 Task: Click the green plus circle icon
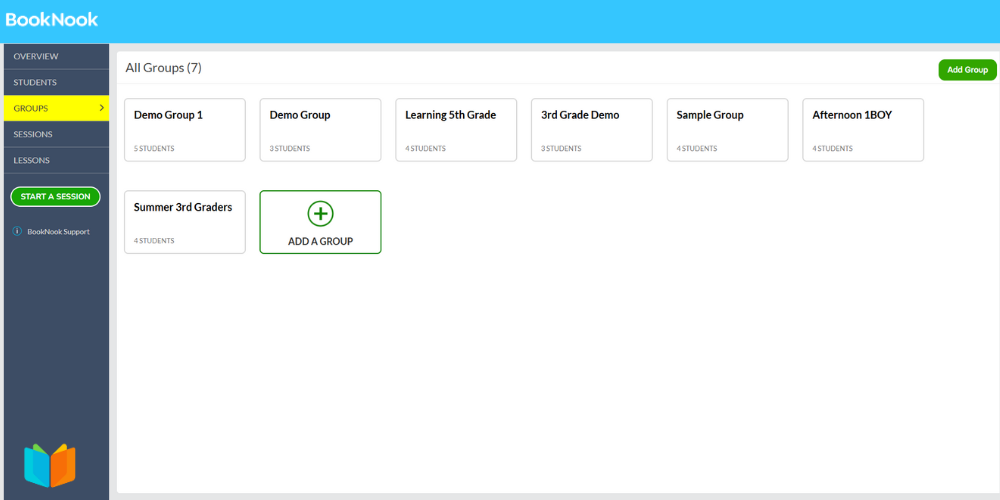pos(320,213)
